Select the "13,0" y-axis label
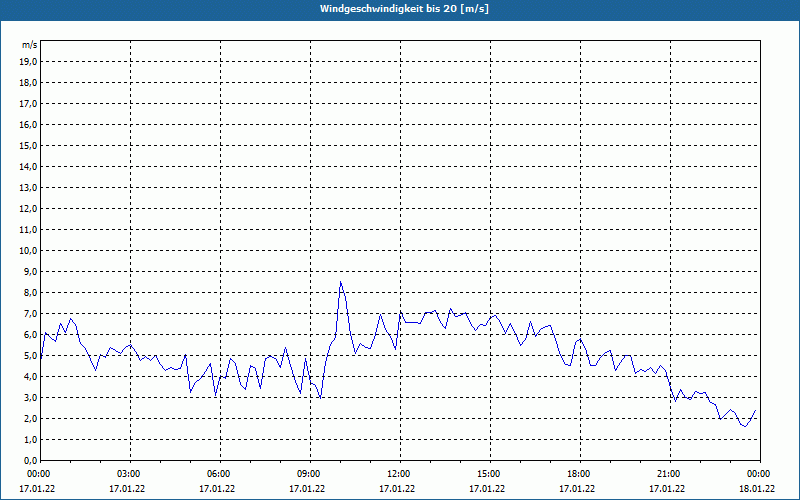Image resolution: width=800 pixels, height=500 pixels. [x=28, y=187]
